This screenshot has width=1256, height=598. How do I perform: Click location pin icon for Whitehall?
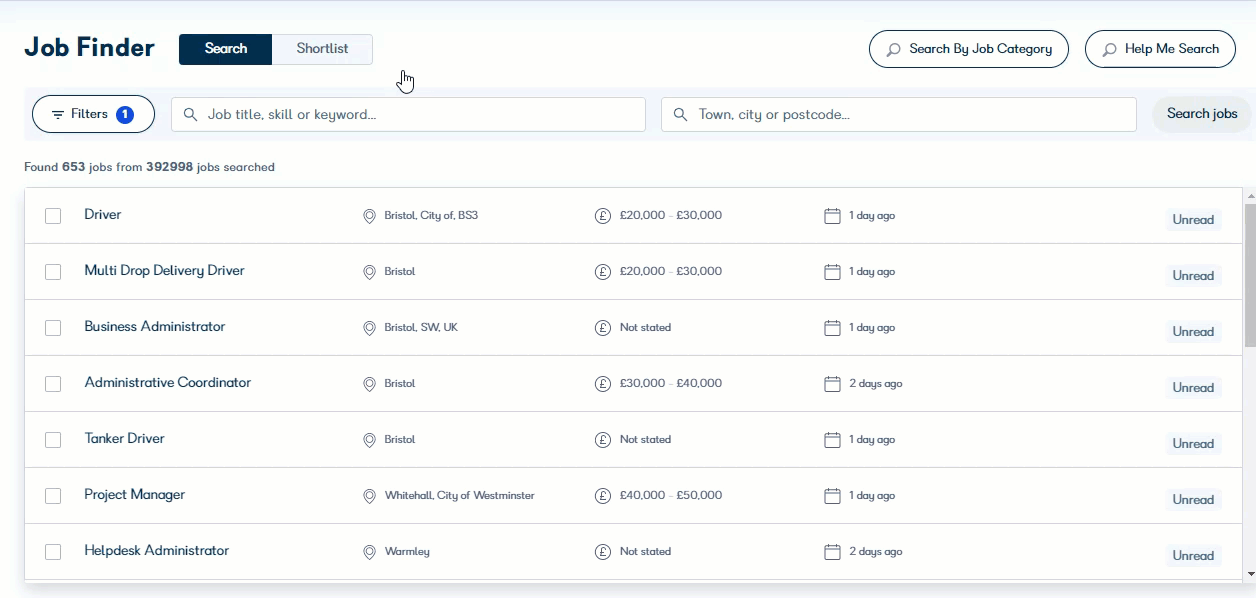(x=369, y=496)
